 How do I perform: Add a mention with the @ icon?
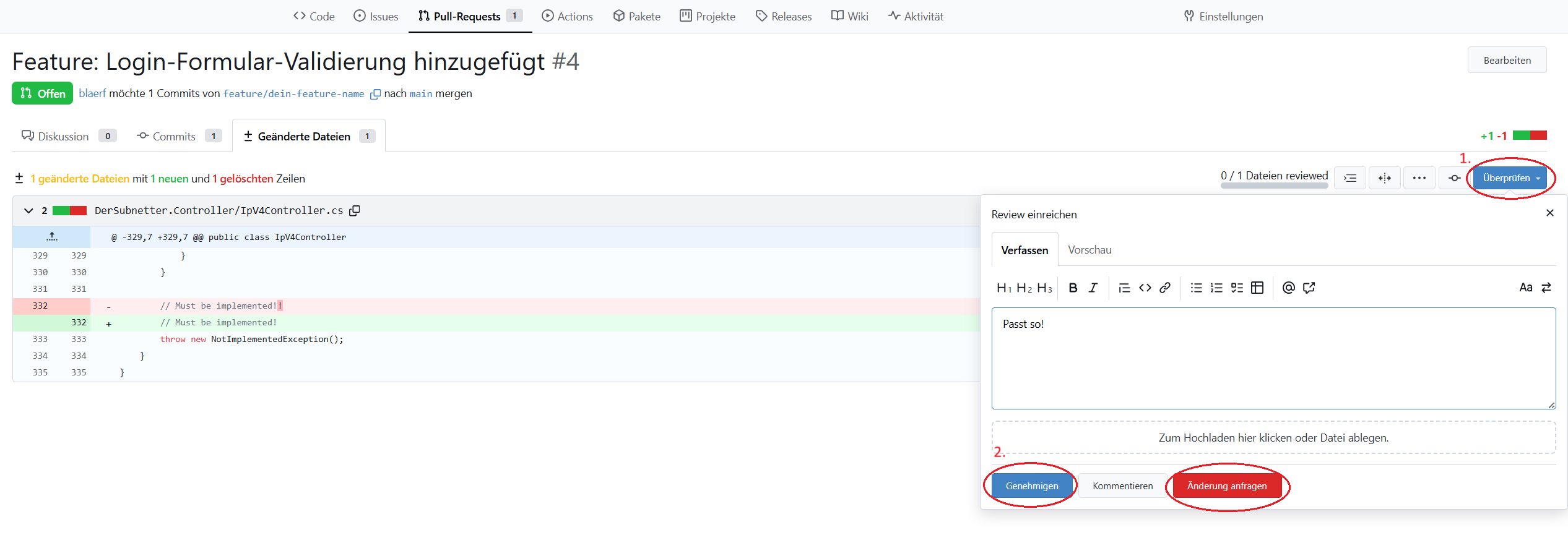tap(1288, 288)
